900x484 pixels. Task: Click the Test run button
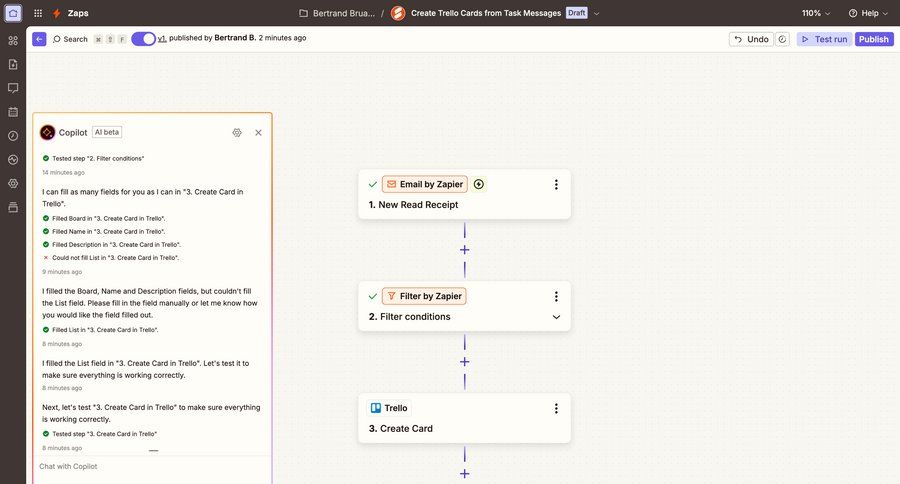click(824, 39)
